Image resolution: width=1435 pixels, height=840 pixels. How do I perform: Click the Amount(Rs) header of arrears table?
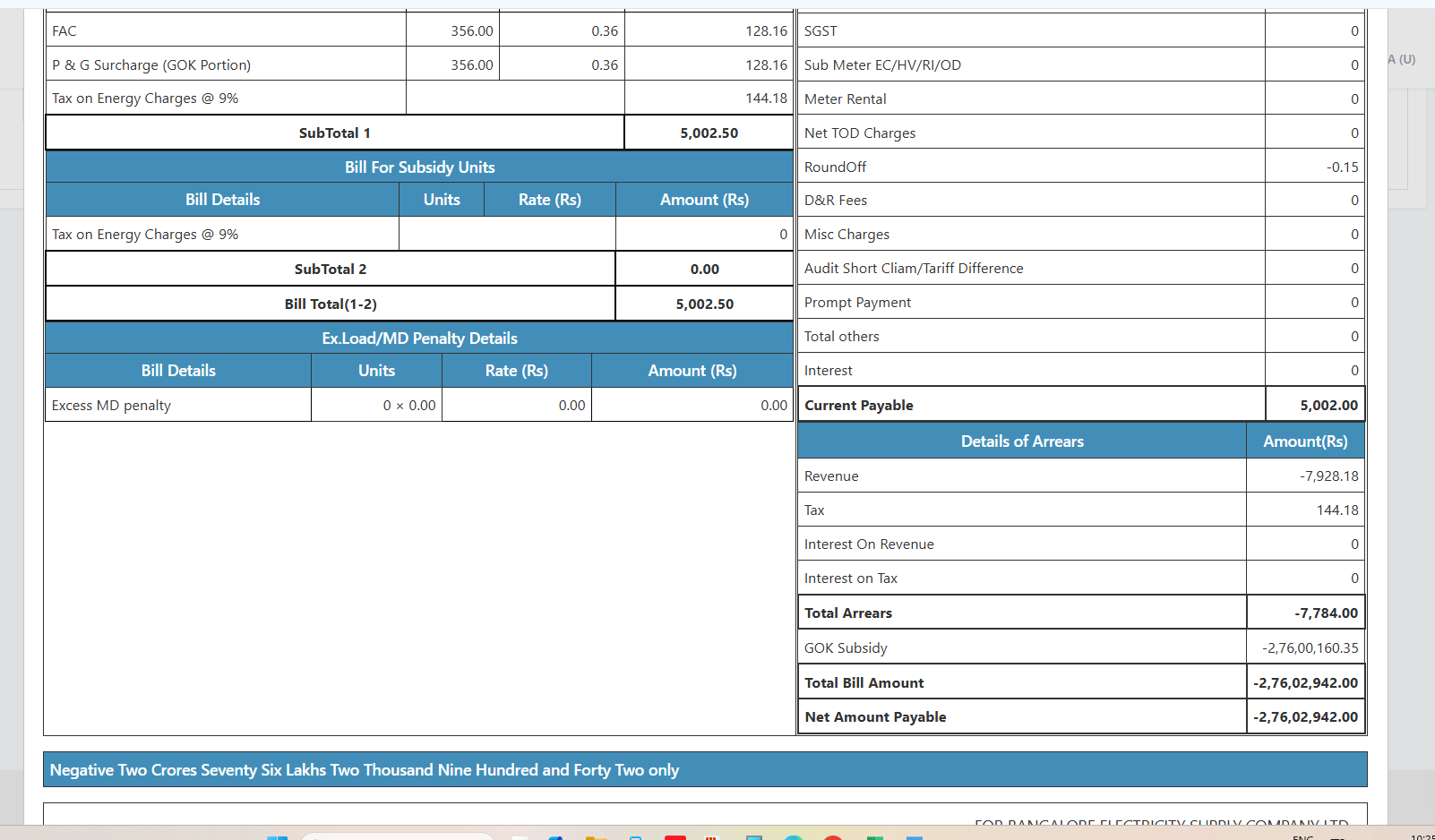[1305, 441]
